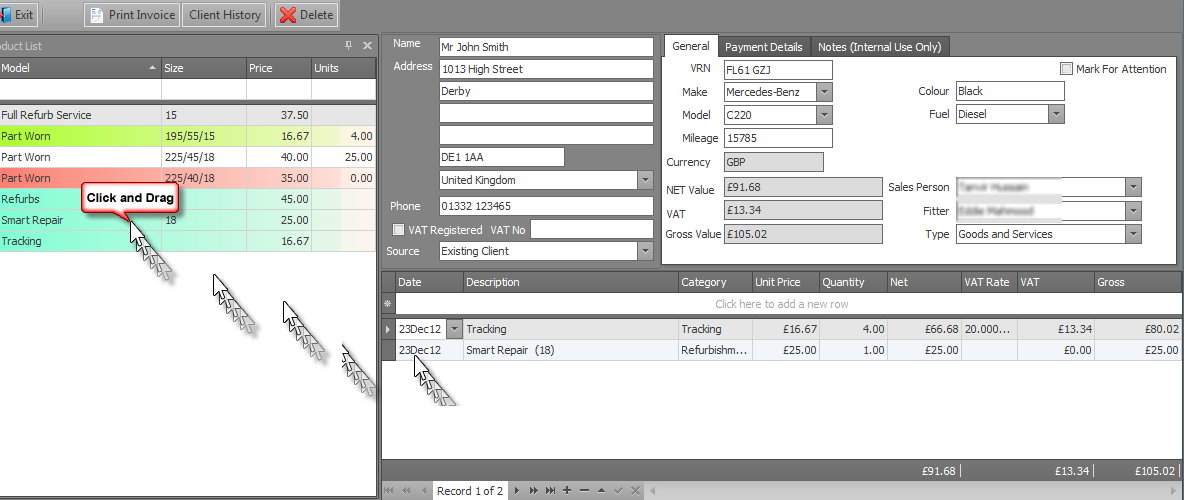This screenshot has width=1184, height=500.
Task: Add new record with plus icon
Action: point(567,491)
